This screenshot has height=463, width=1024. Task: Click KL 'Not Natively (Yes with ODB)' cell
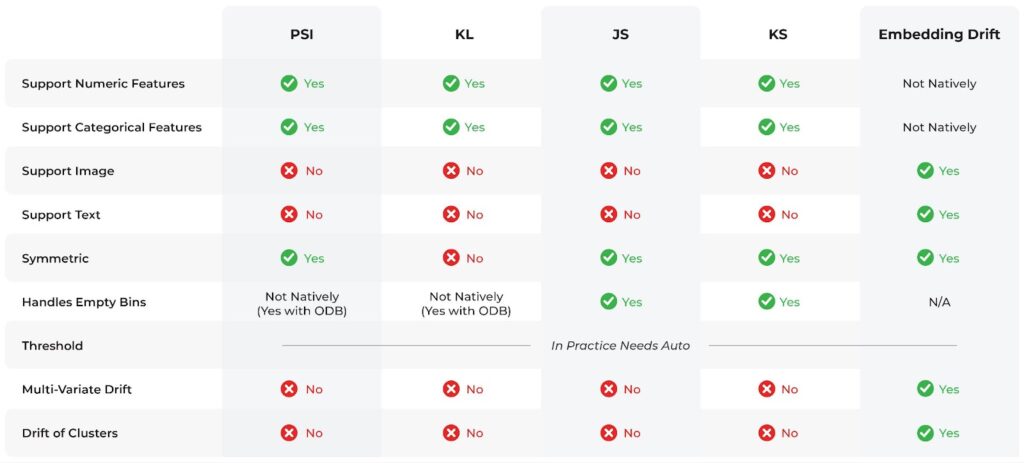pos(466,303)
